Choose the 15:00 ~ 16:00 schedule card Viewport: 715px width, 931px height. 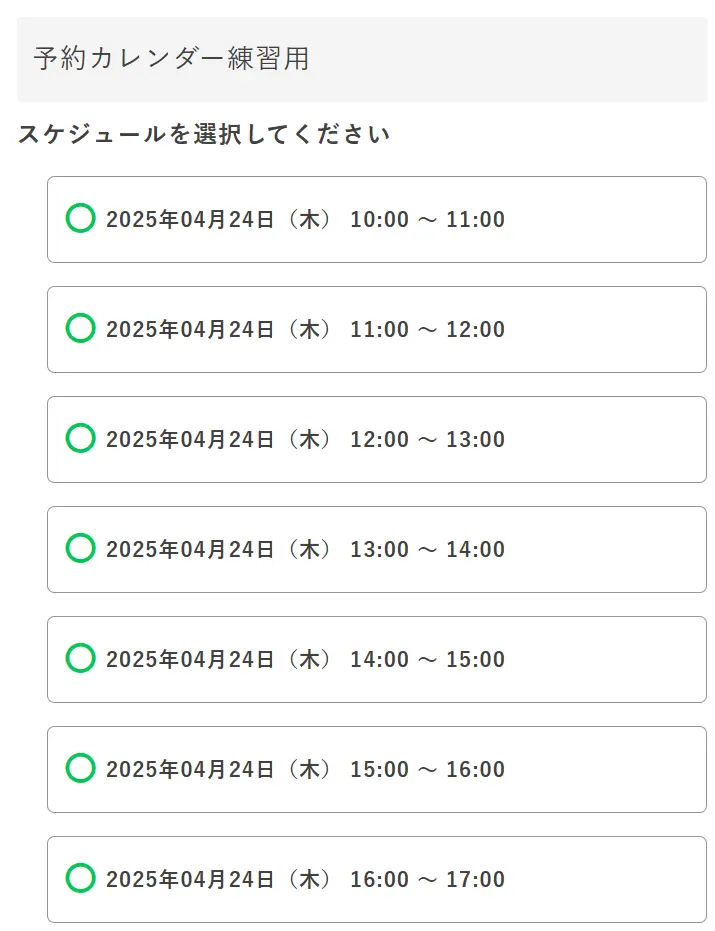375,769
